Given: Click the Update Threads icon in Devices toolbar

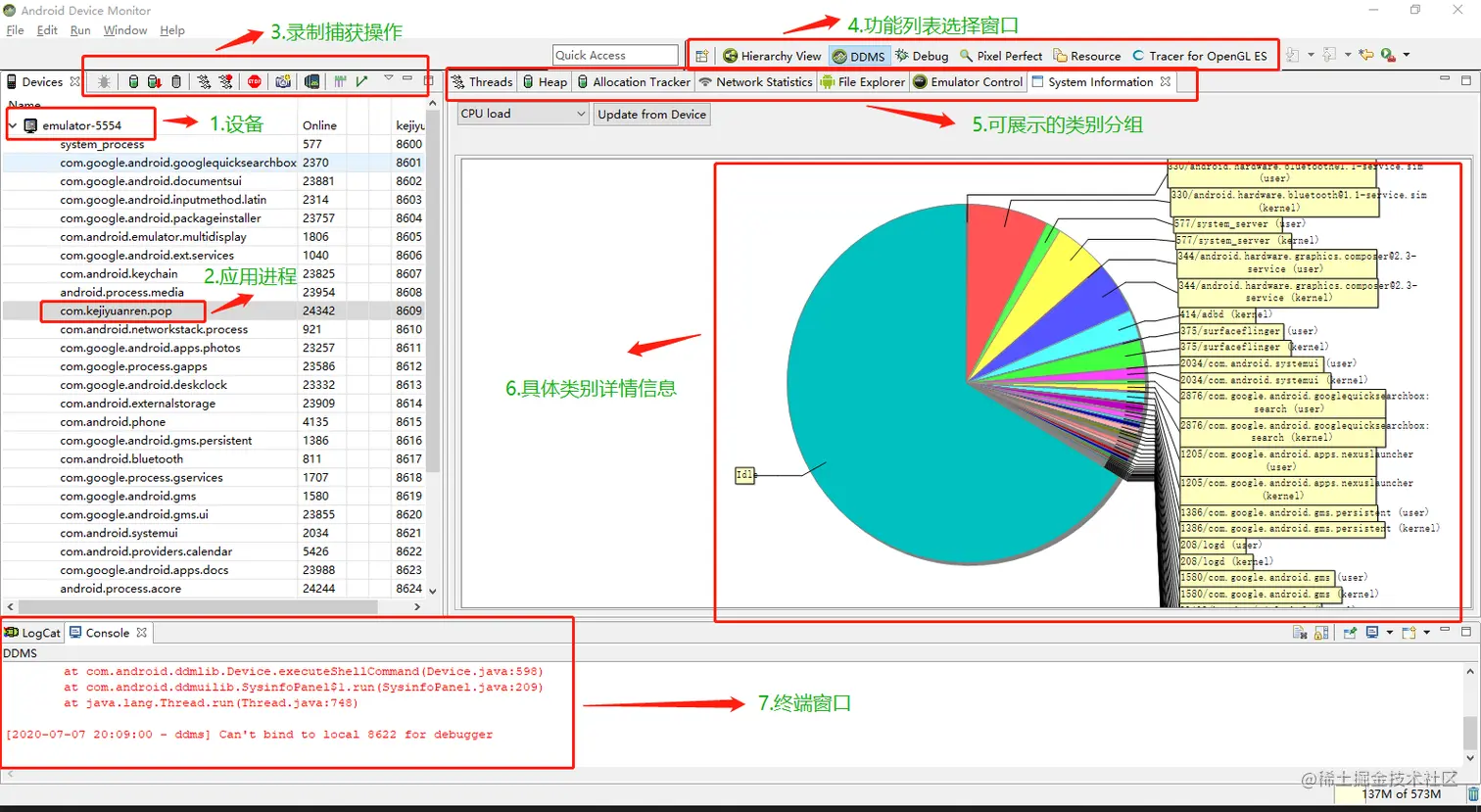Looking at the screenshot, I should [204, 81].
